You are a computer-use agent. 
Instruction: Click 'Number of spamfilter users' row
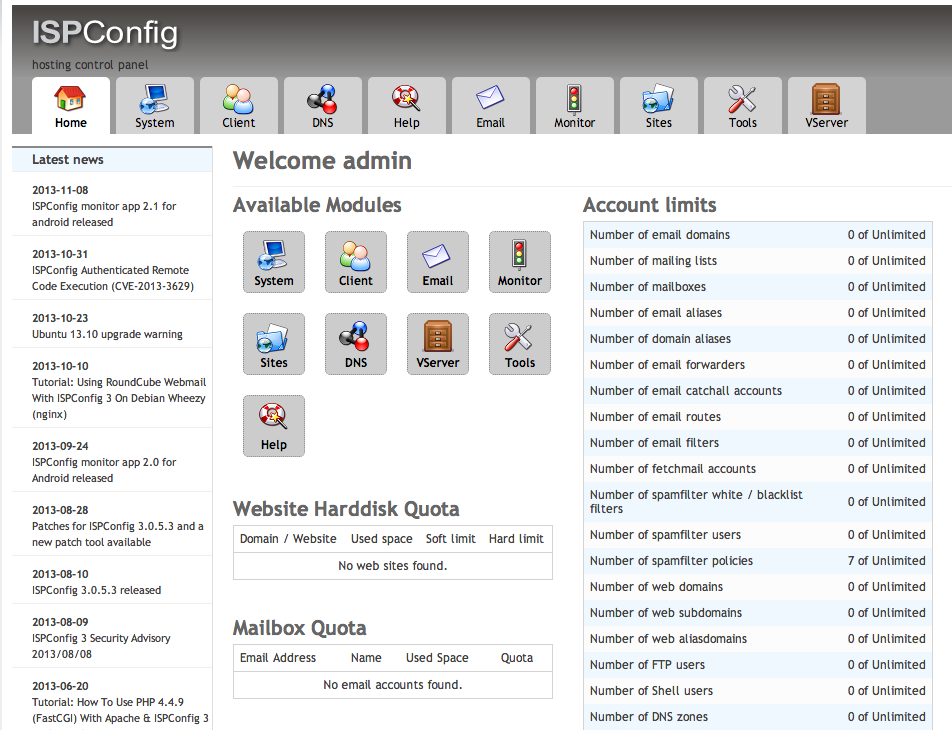pyautogui.click(x=758, y=535)
